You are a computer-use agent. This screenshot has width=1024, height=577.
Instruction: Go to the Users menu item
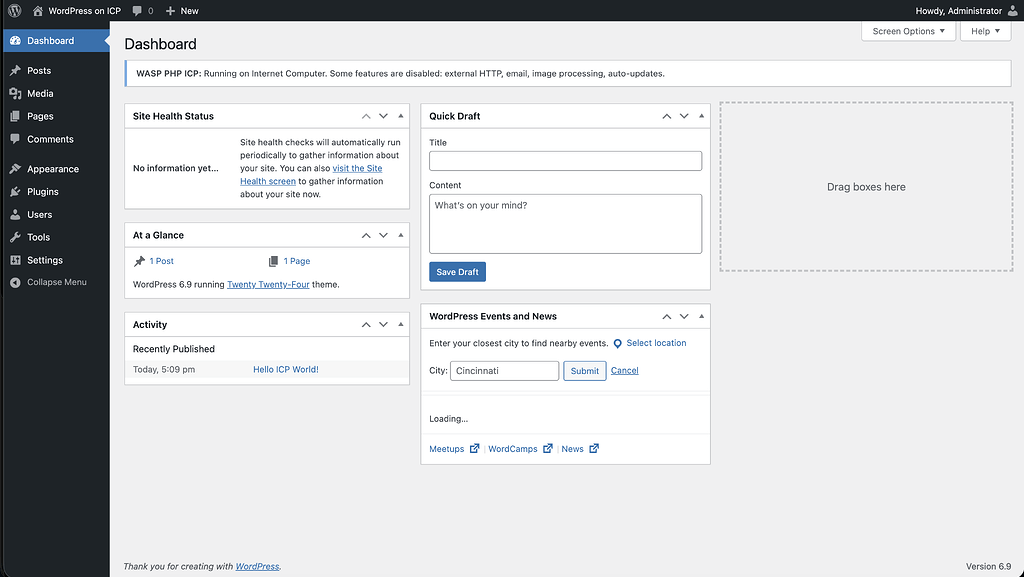39,215
